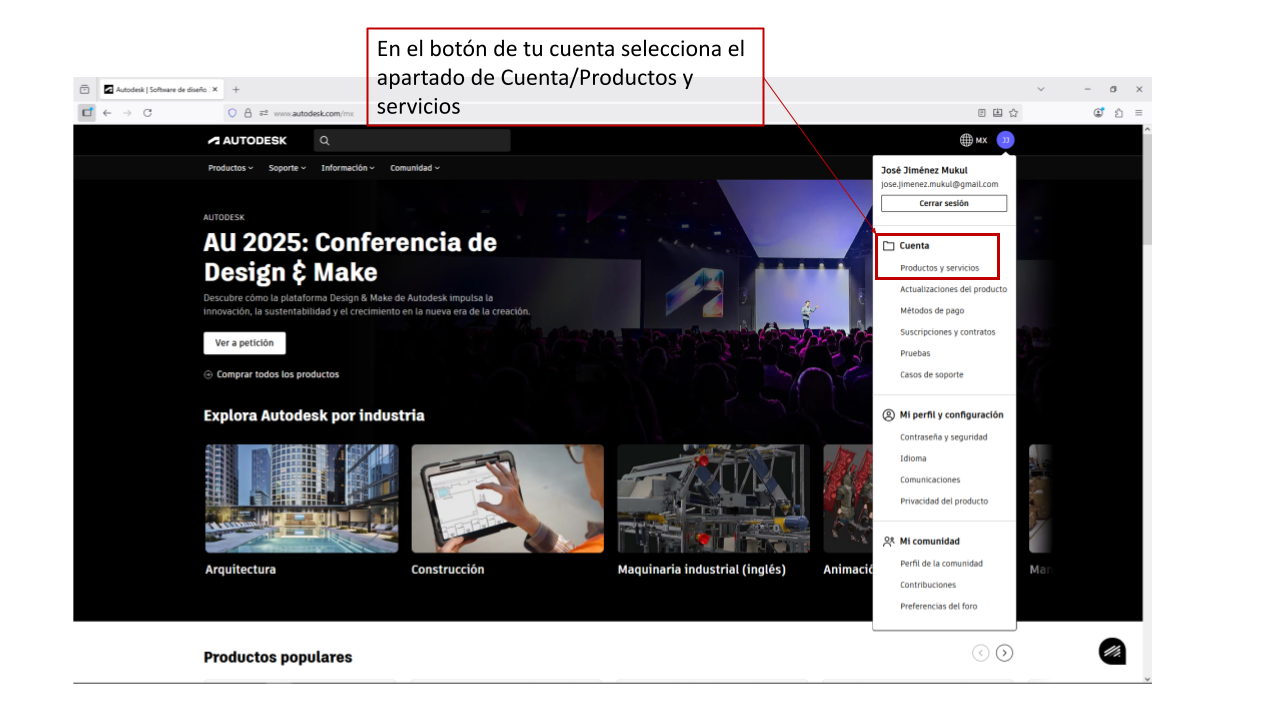
Task: Expand the list all tabs chevron
Action: (1041, 89)
